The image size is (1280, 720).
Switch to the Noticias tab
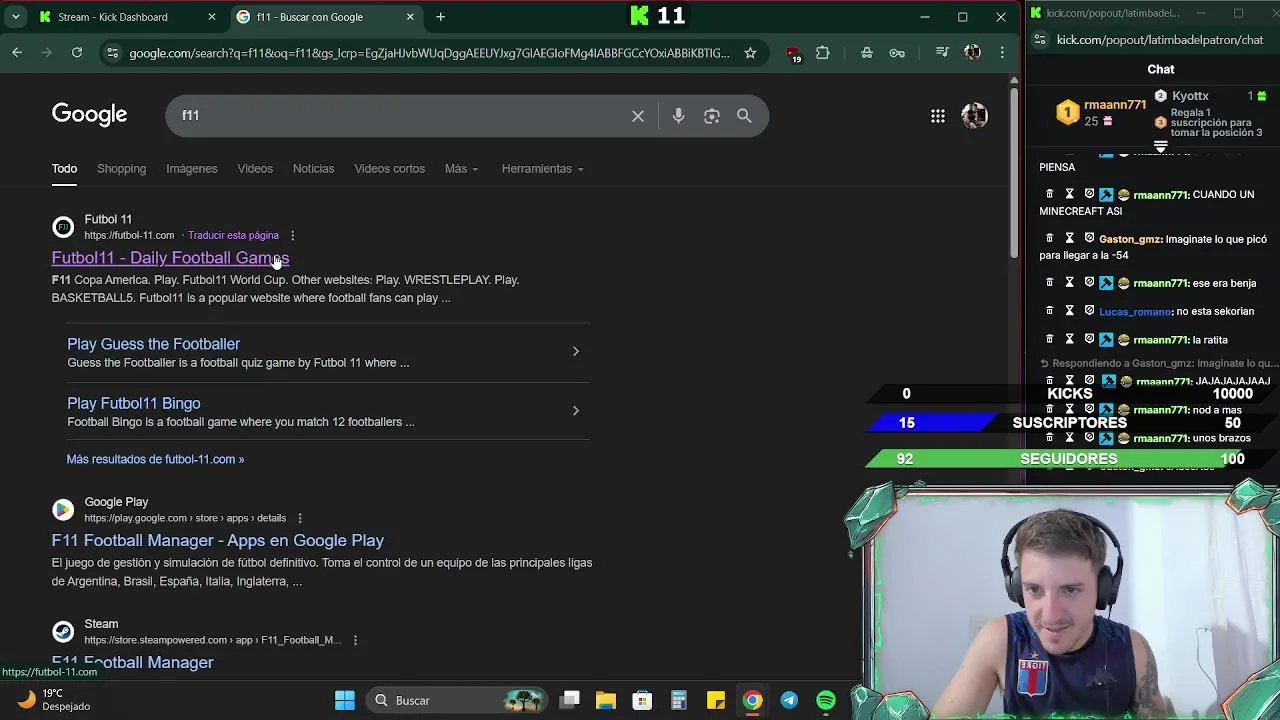313,168
